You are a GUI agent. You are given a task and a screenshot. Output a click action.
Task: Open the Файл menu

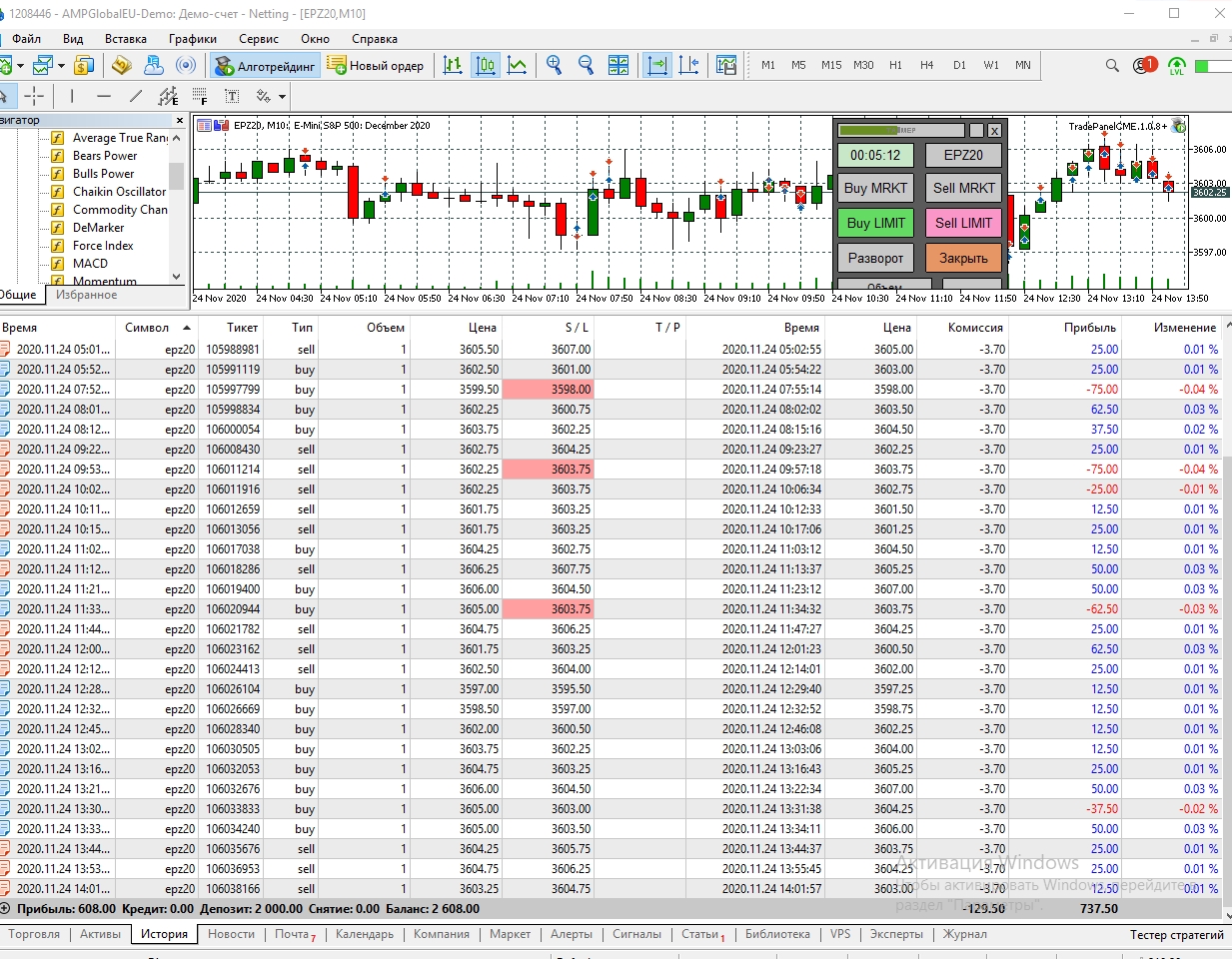pyautogui.click(x=27, y=39)
